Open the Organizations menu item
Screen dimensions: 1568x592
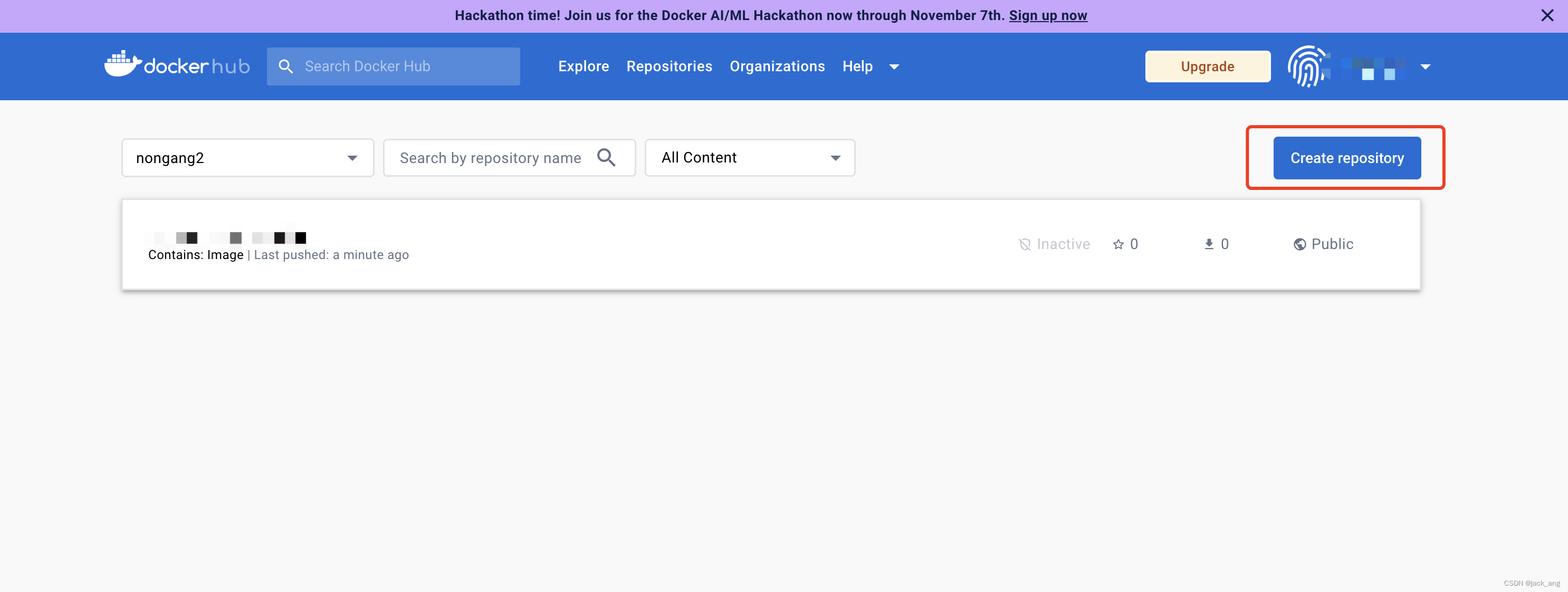pyautogui.click(x=777, y=66)
